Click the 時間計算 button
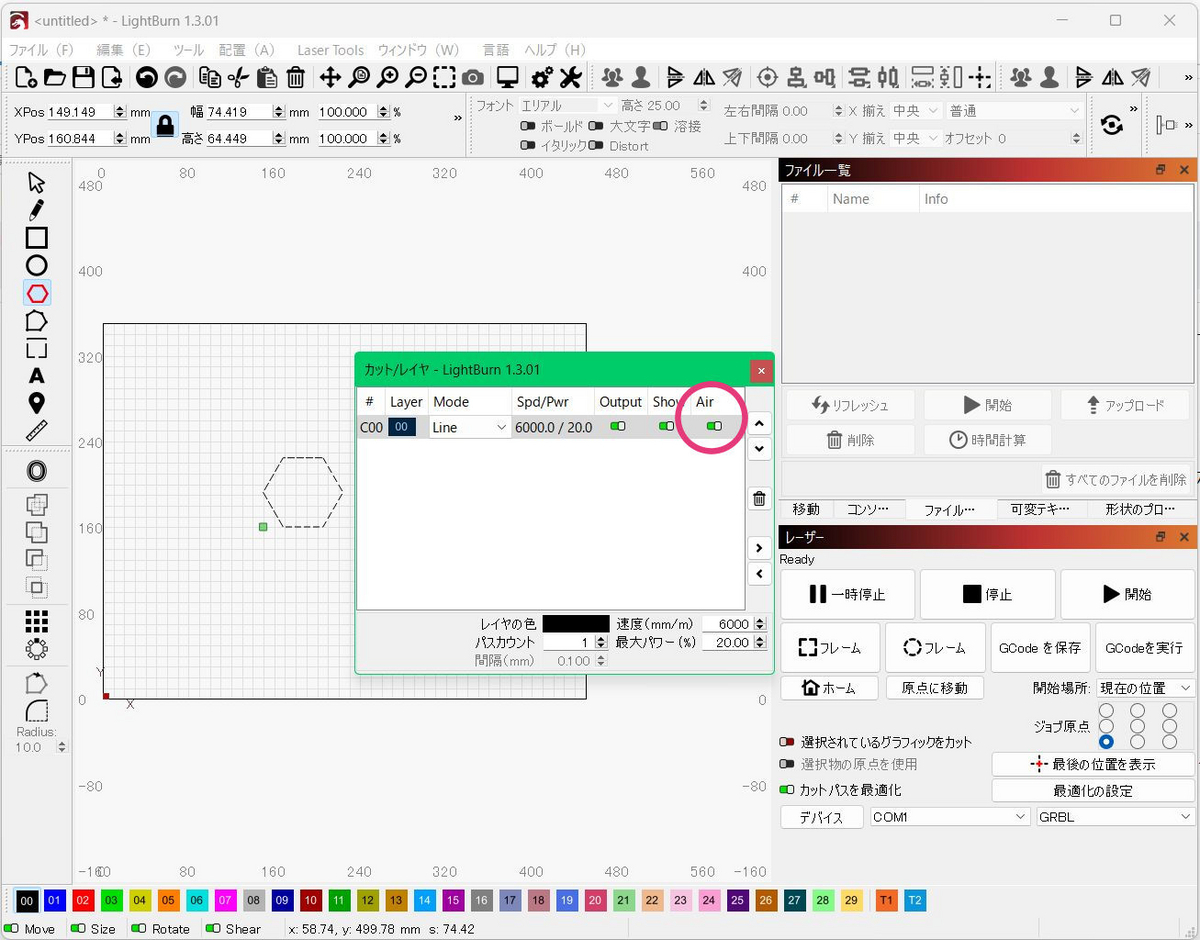Viewport: 1200px width, 940px height. coord(988,439)
